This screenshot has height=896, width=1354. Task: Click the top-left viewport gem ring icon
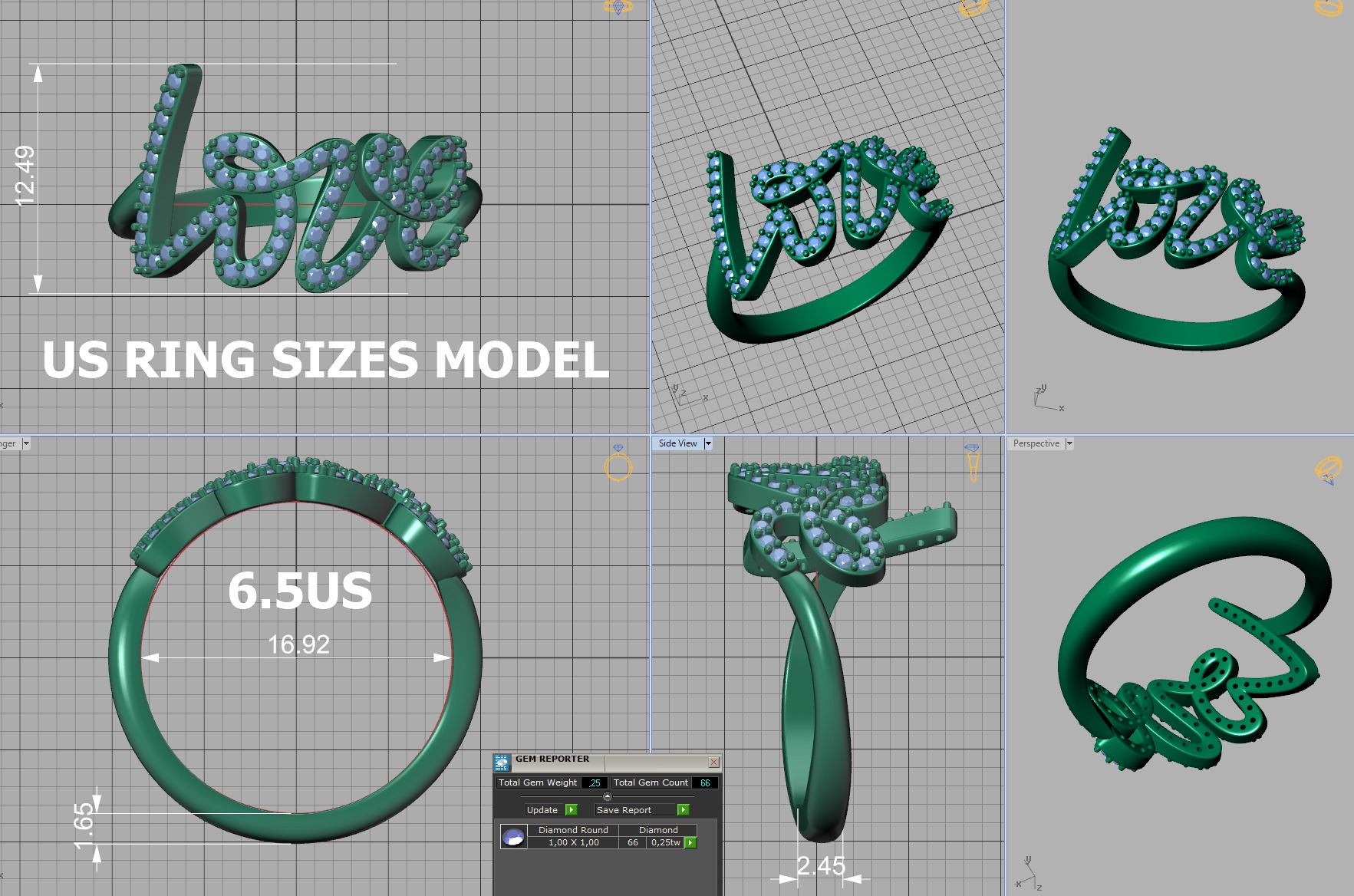coord(618,7)
